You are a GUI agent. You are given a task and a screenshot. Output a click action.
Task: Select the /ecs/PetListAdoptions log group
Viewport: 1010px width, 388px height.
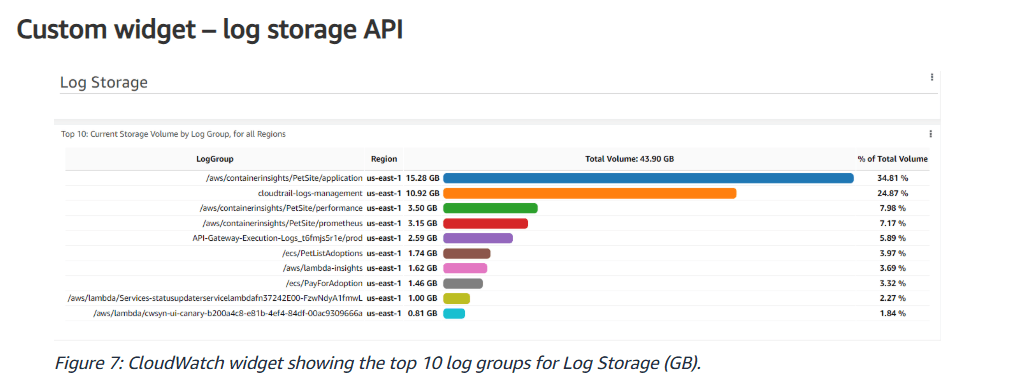click(323, 253)
